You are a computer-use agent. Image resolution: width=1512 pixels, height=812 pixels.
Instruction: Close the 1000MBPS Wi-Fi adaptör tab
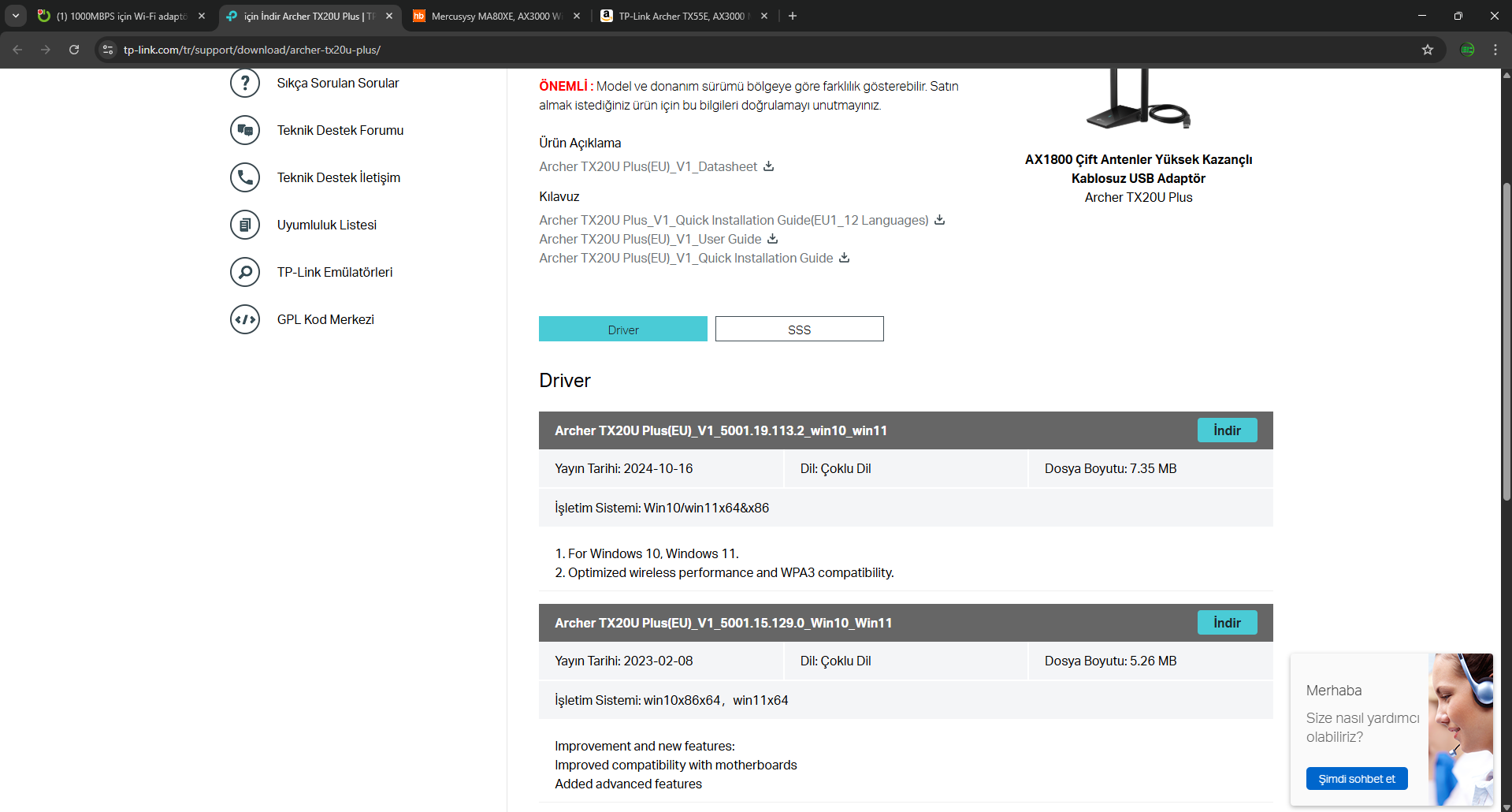point(202,16)
